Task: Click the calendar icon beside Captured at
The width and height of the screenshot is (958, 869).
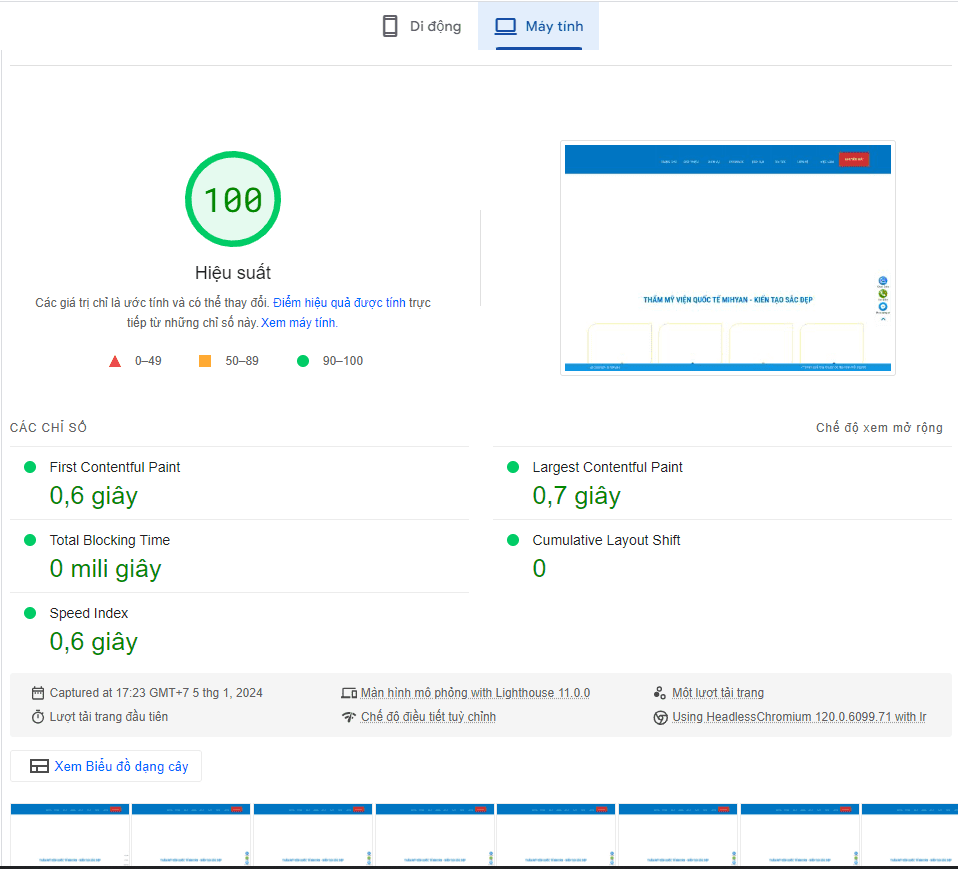Action: [x=38, y=693]
